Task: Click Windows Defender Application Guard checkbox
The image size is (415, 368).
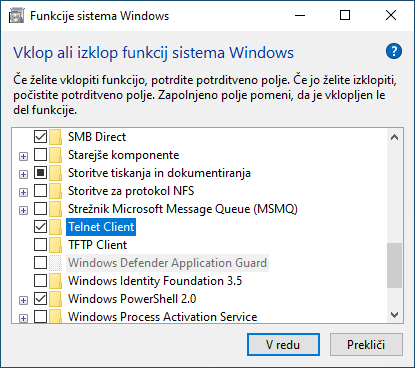Action: 40,263
